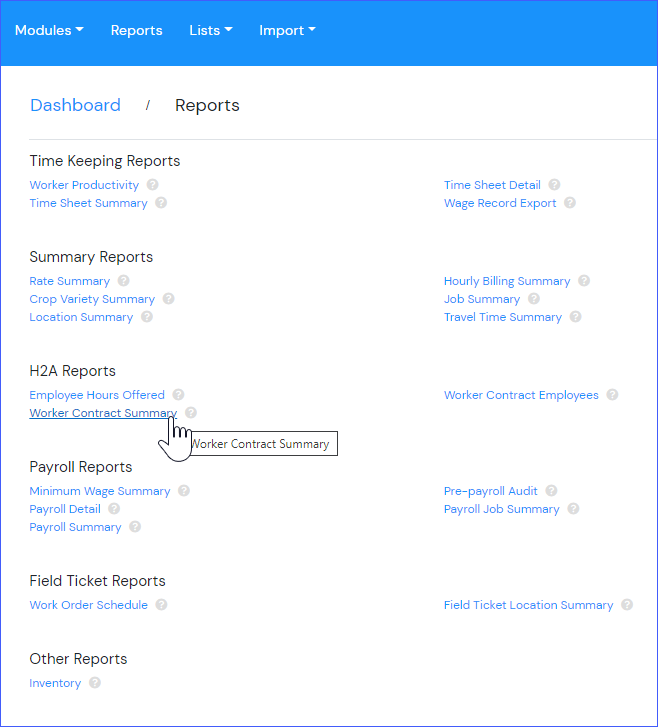Screen dimensions: 658x727
Task: Open help icon next to Worker Contract Employees
Action: 613,395
